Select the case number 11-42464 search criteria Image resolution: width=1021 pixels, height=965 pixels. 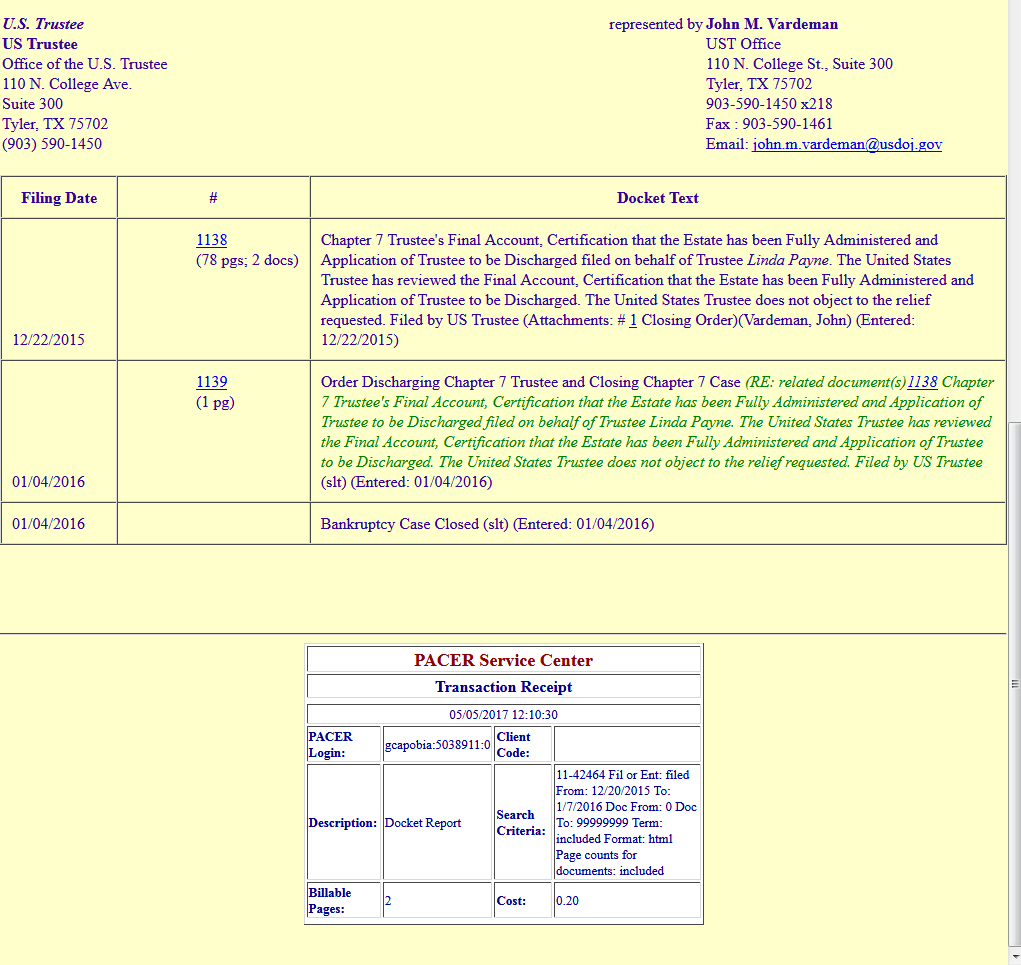pyautogui.click(x=581, y=775)
